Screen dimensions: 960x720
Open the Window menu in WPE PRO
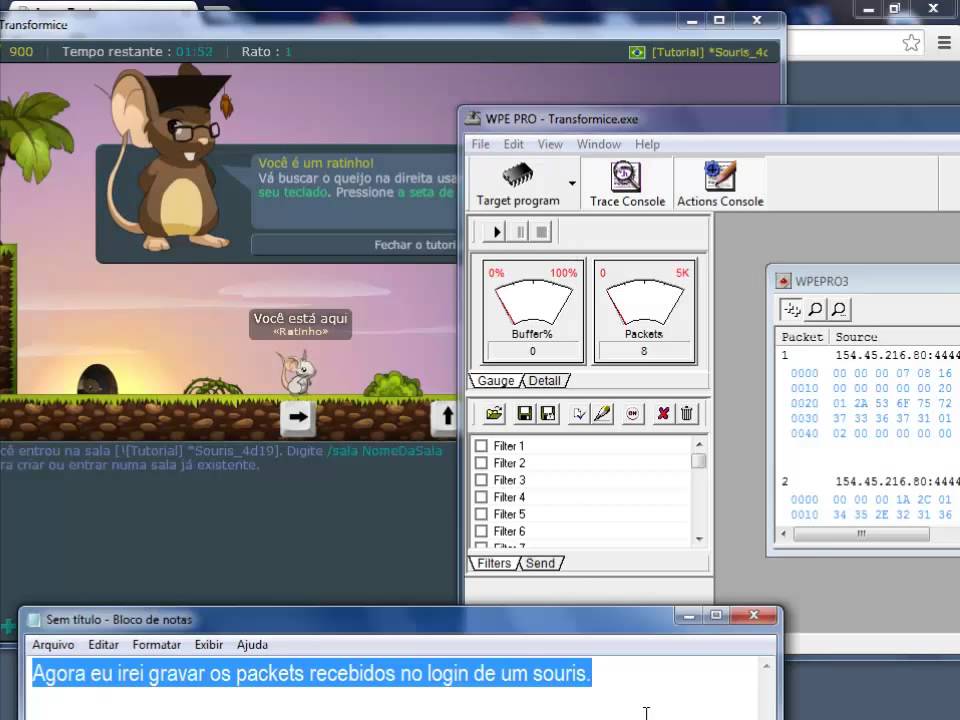click(x=599, y=144)
